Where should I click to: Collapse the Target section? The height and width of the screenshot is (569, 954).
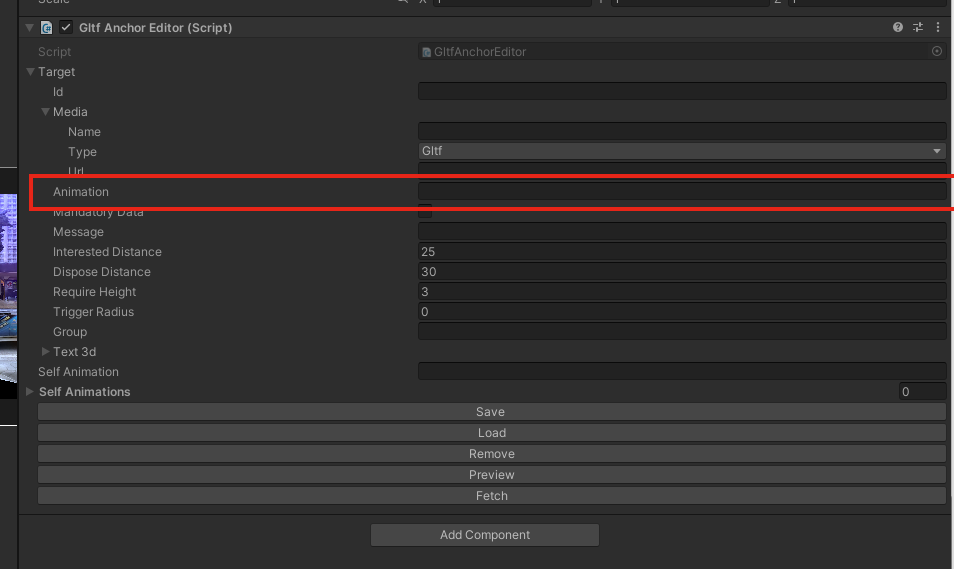(31, 72)
